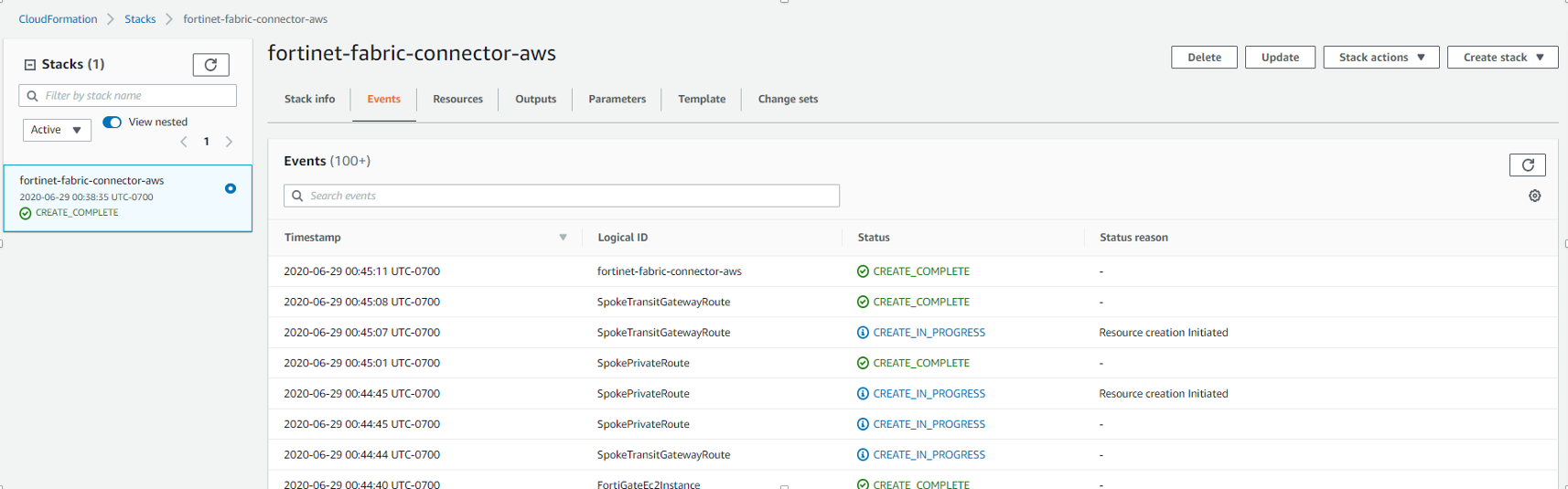Click the Delete button
Viewport: 1568px width, 489px height.
click(1204, 58)
